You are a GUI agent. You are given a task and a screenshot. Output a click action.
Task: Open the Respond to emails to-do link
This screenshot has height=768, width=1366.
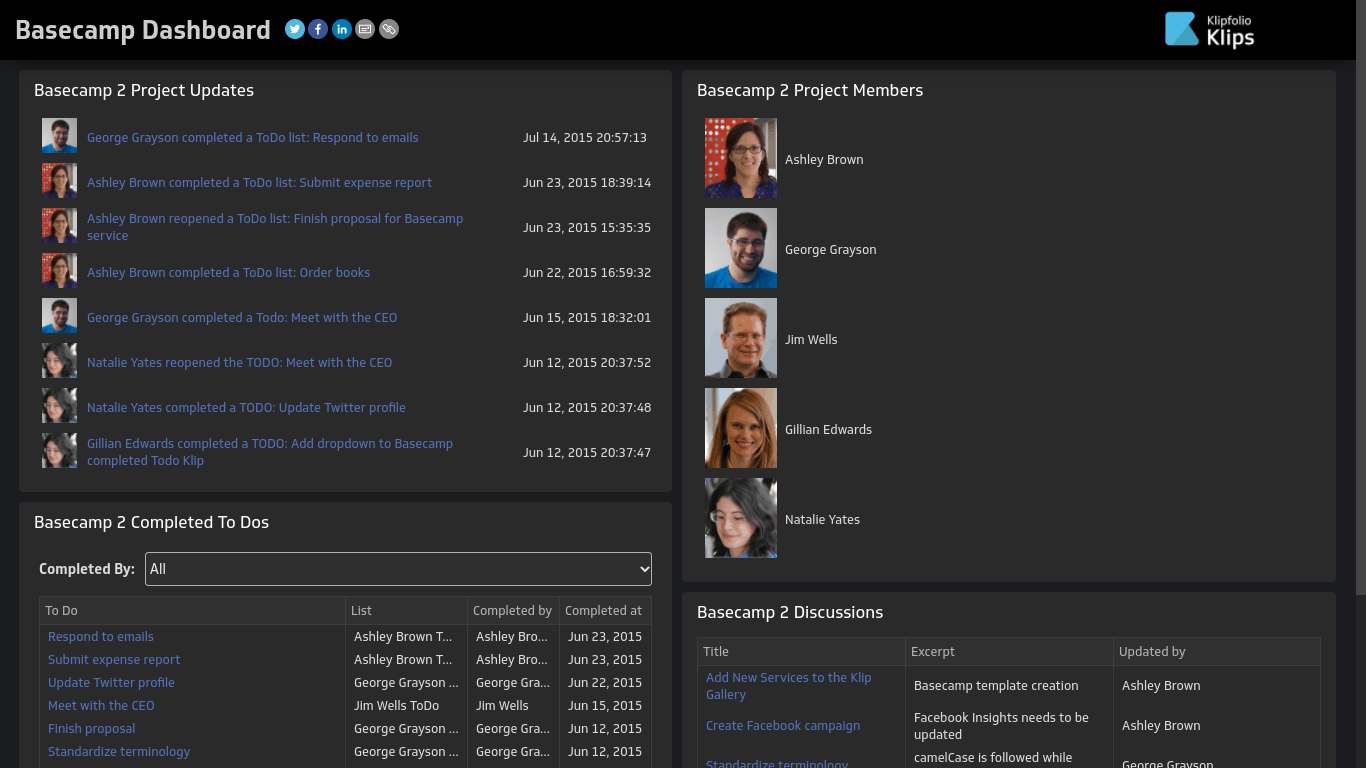(x=101, y=637)
